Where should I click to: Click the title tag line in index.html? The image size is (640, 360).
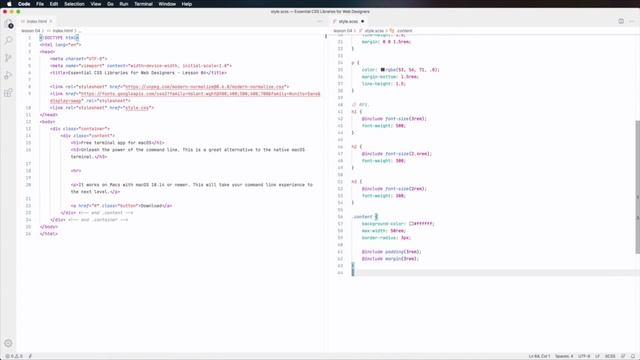tap(138, 73)
